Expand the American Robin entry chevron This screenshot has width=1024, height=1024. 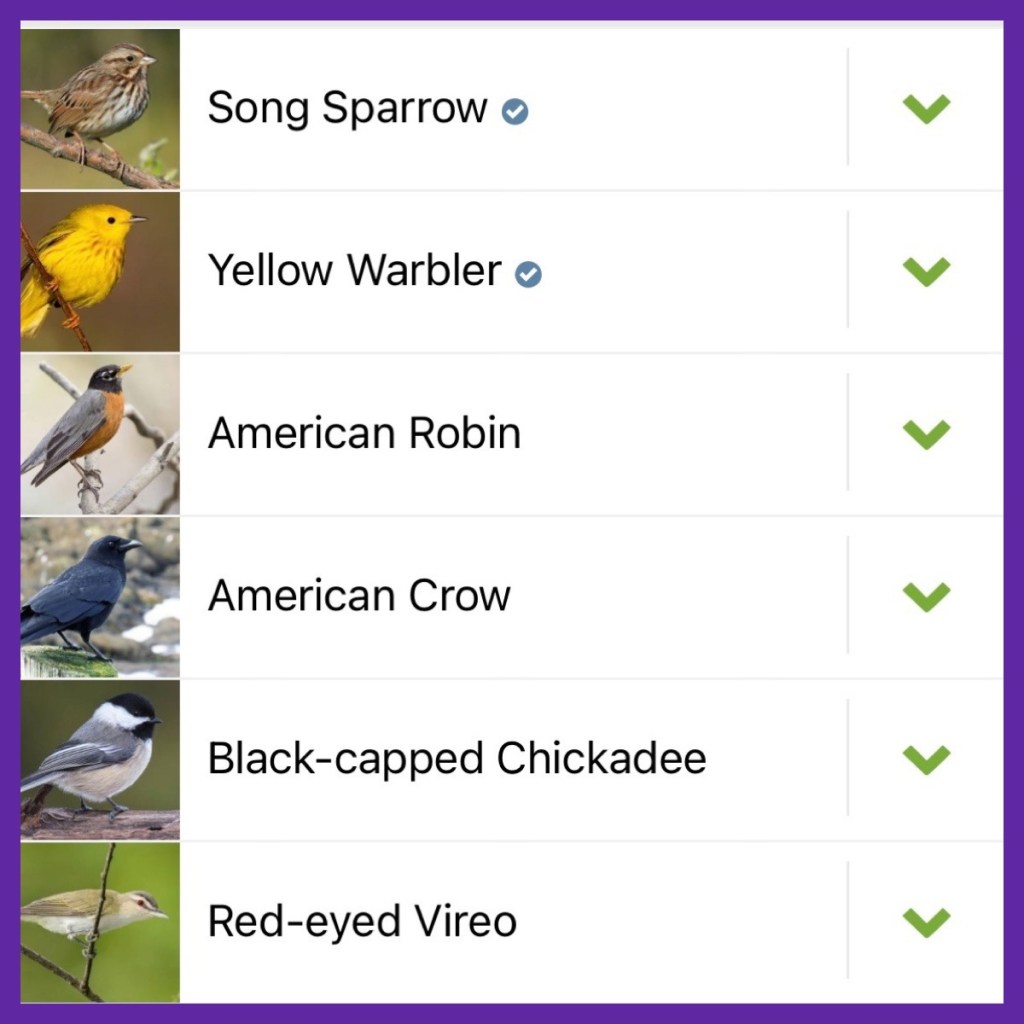click(x=926, y=433)
